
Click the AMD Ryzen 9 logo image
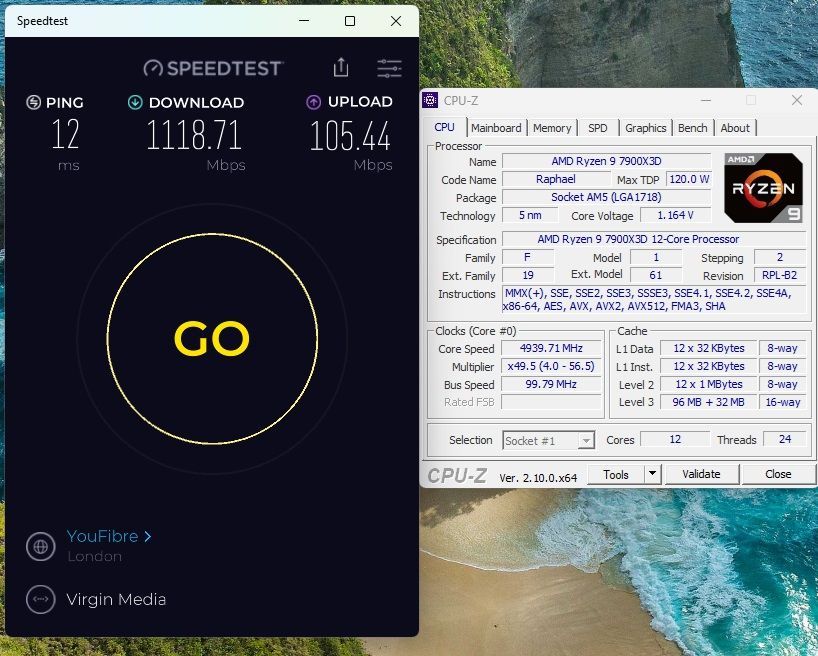coord(763,188)
